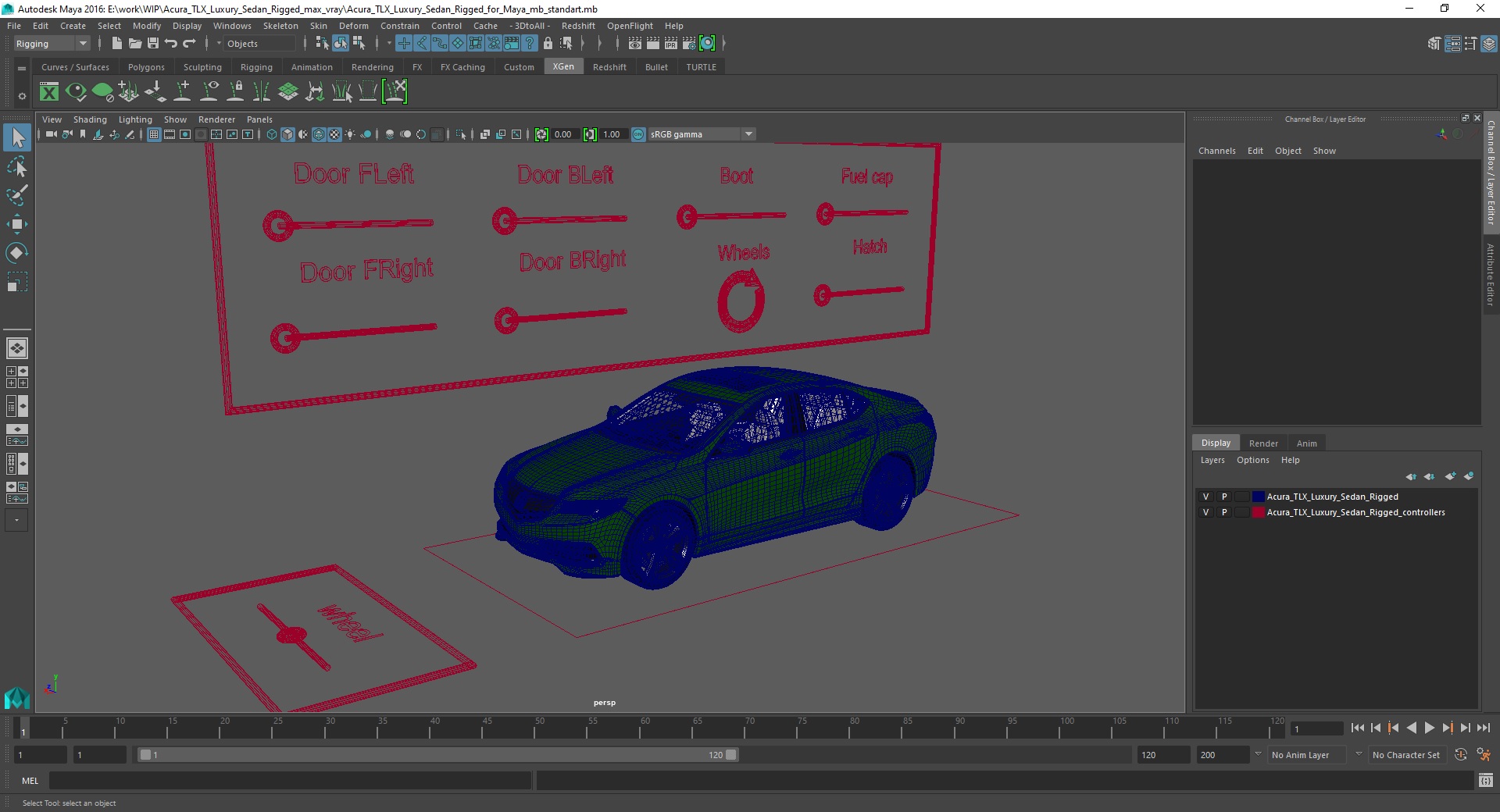Activate the Rotate tool

17,252
